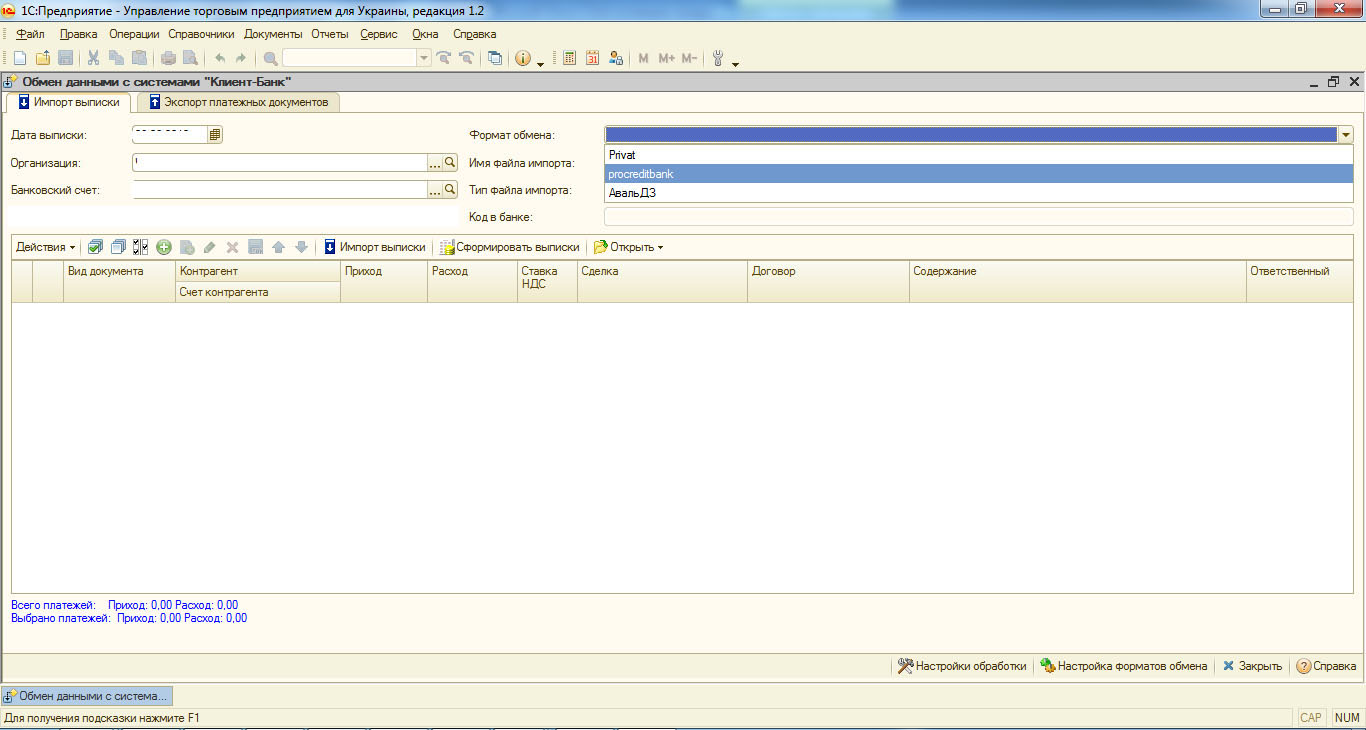Select procreditbank in the format list
1366x730 pixels.
979,174
